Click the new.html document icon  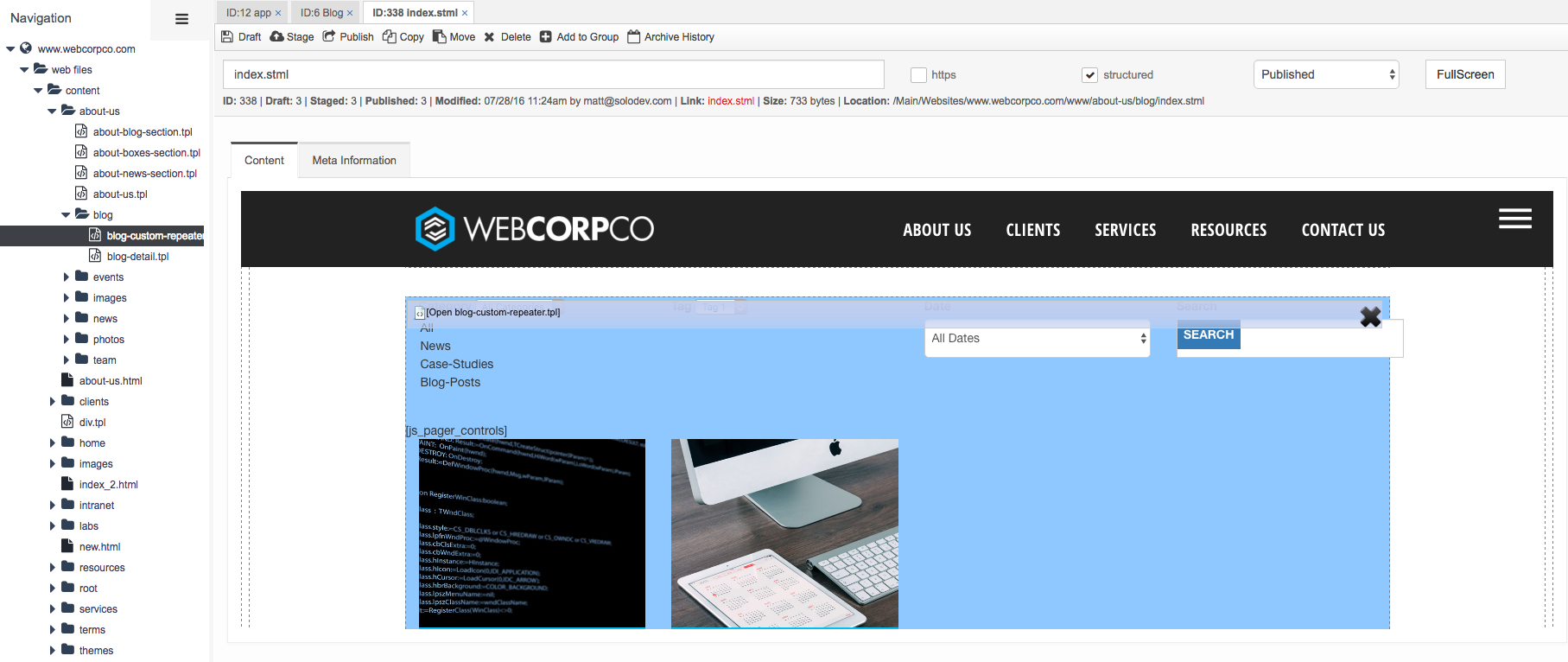(x=67, y=546)
